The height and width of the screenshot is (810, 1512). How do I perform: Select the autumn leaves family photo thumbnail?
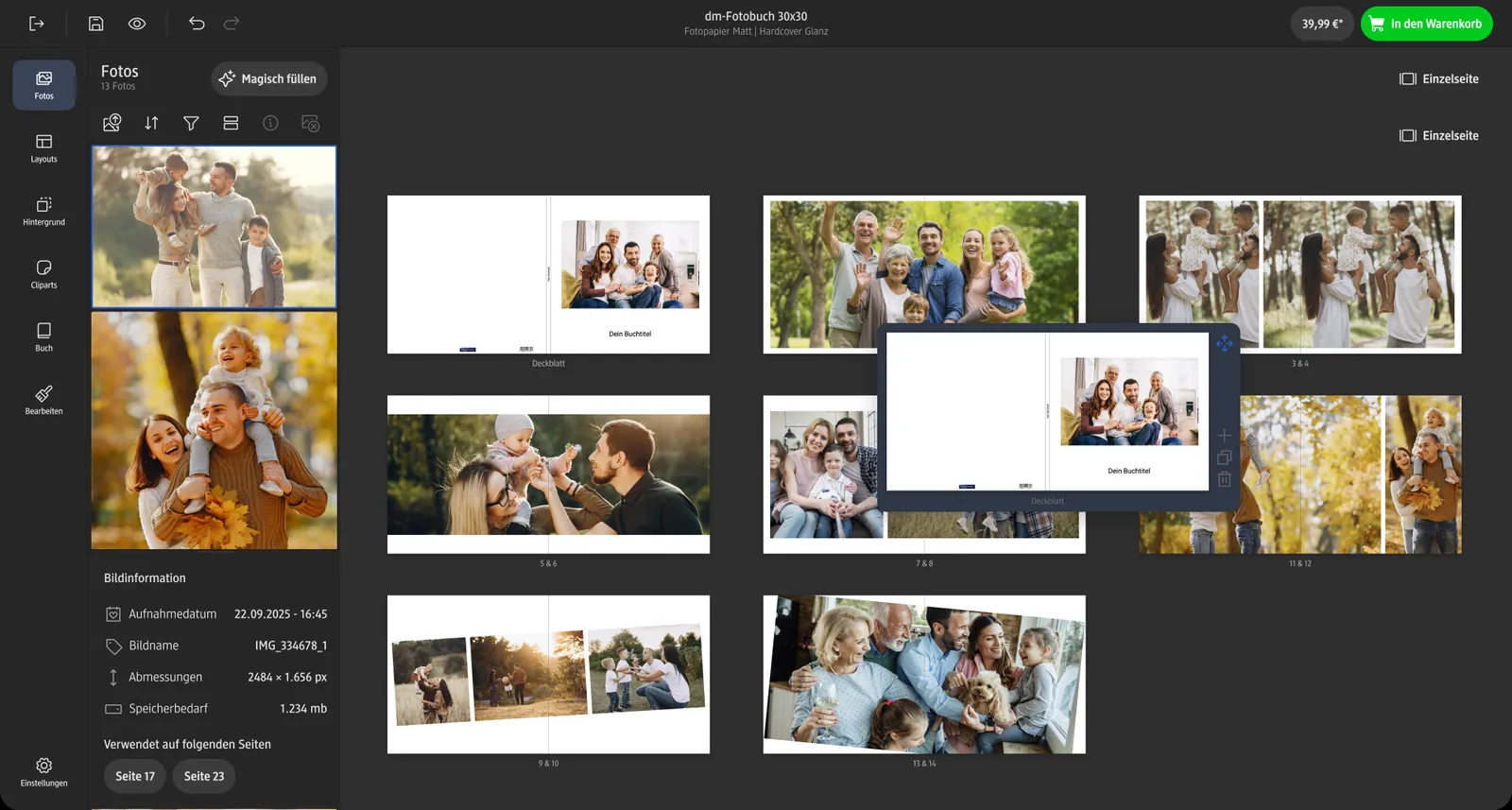point(215,431)
